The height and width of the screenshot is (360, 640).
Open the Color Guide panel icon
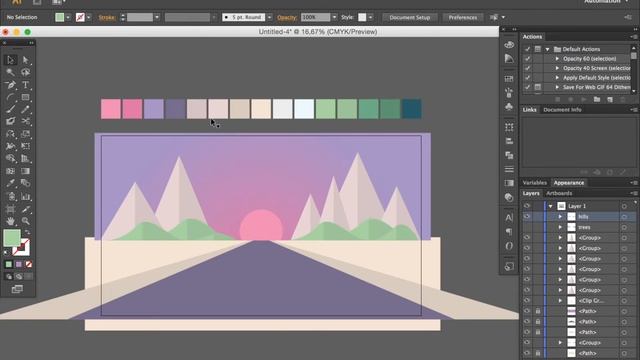[509, 58]
